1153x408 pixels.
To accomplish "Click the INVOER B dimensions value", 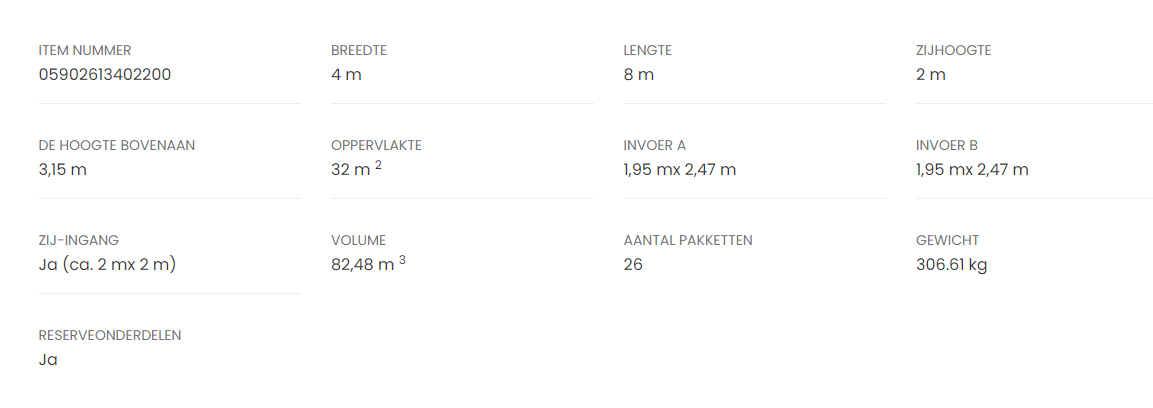I will point(972,169).
